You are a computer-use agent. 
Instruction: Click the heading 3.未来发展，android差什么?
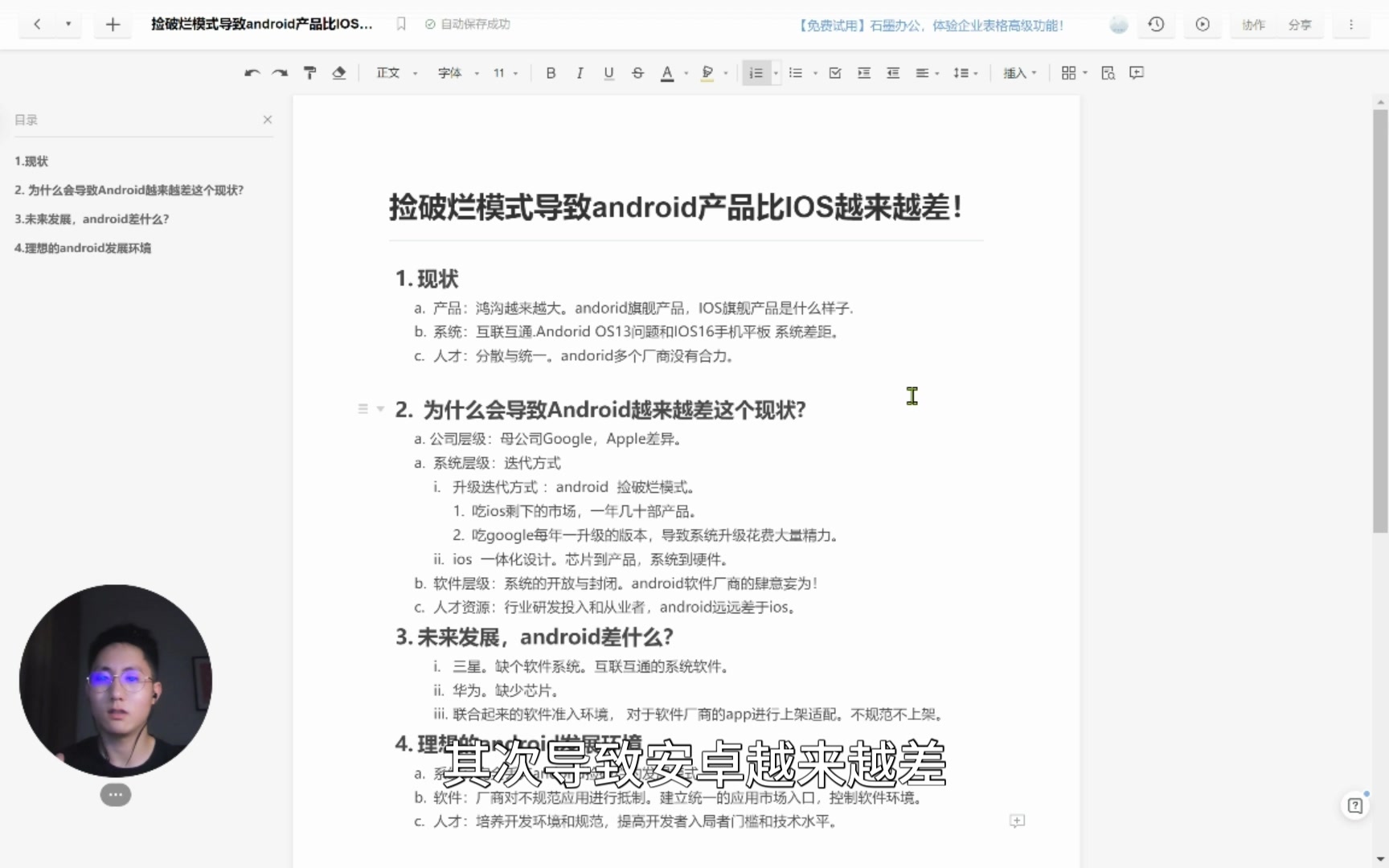pos(534,637)
